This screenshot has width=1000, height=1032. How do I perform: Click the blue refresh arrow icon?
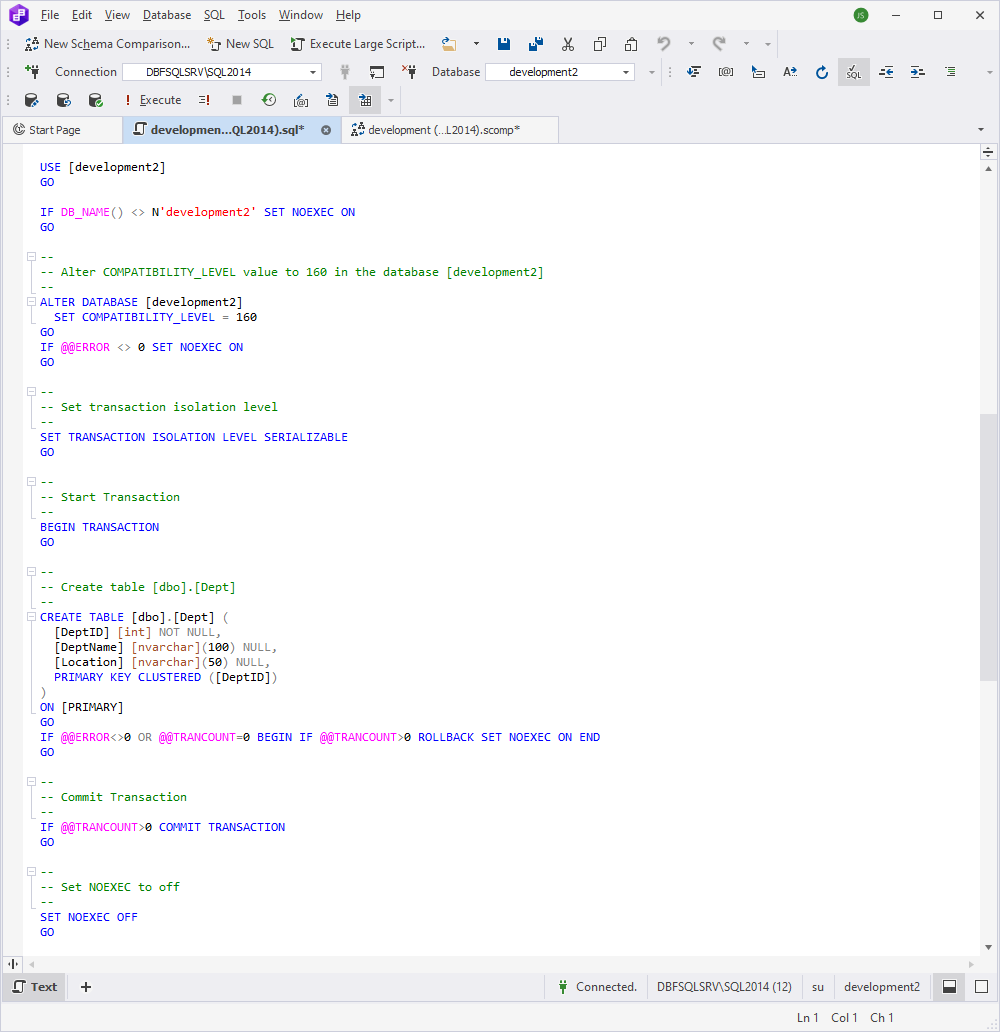point(822,72)
